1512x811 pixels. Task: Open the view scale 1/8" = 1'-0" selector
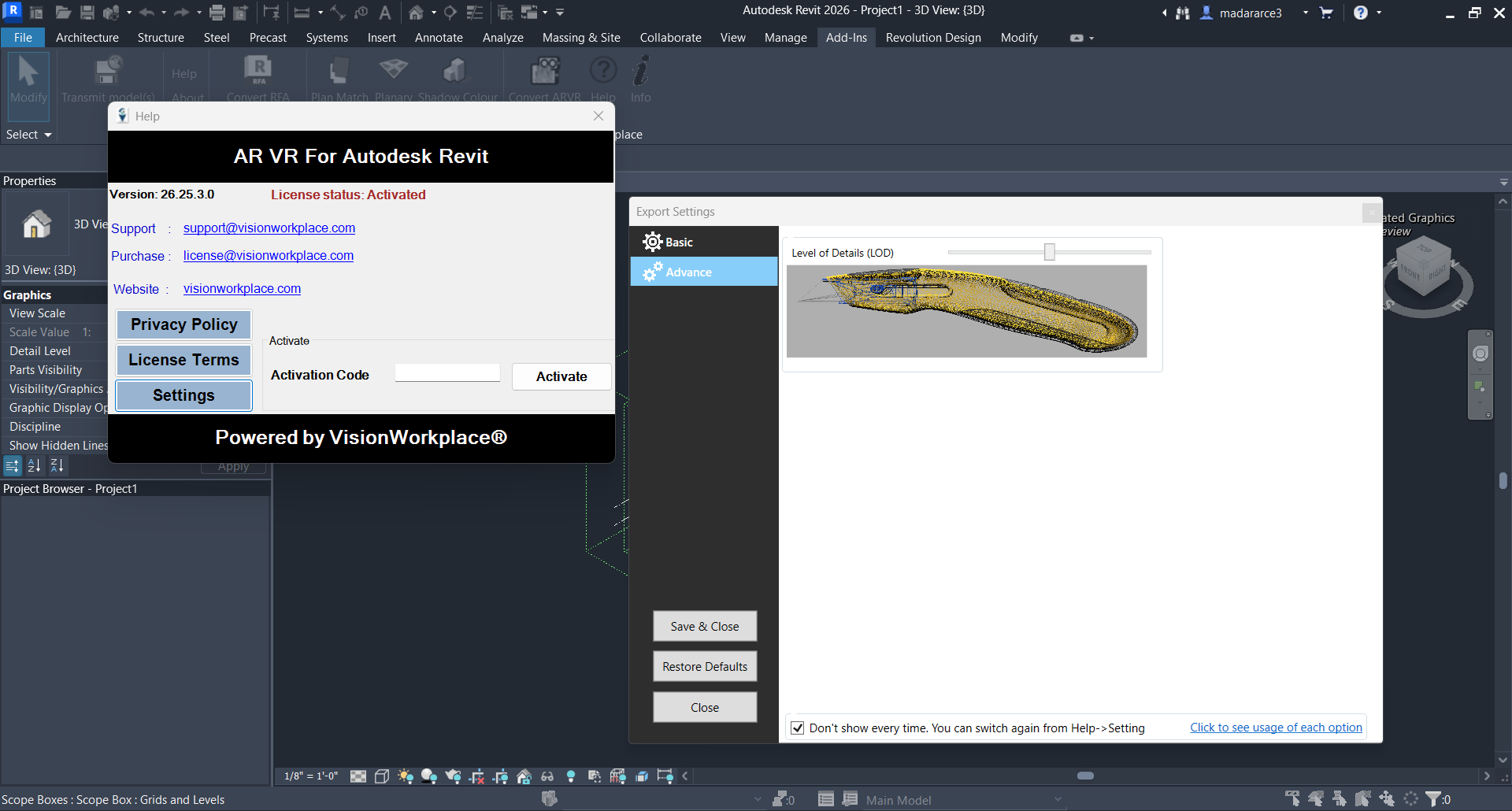click(311, 776)
